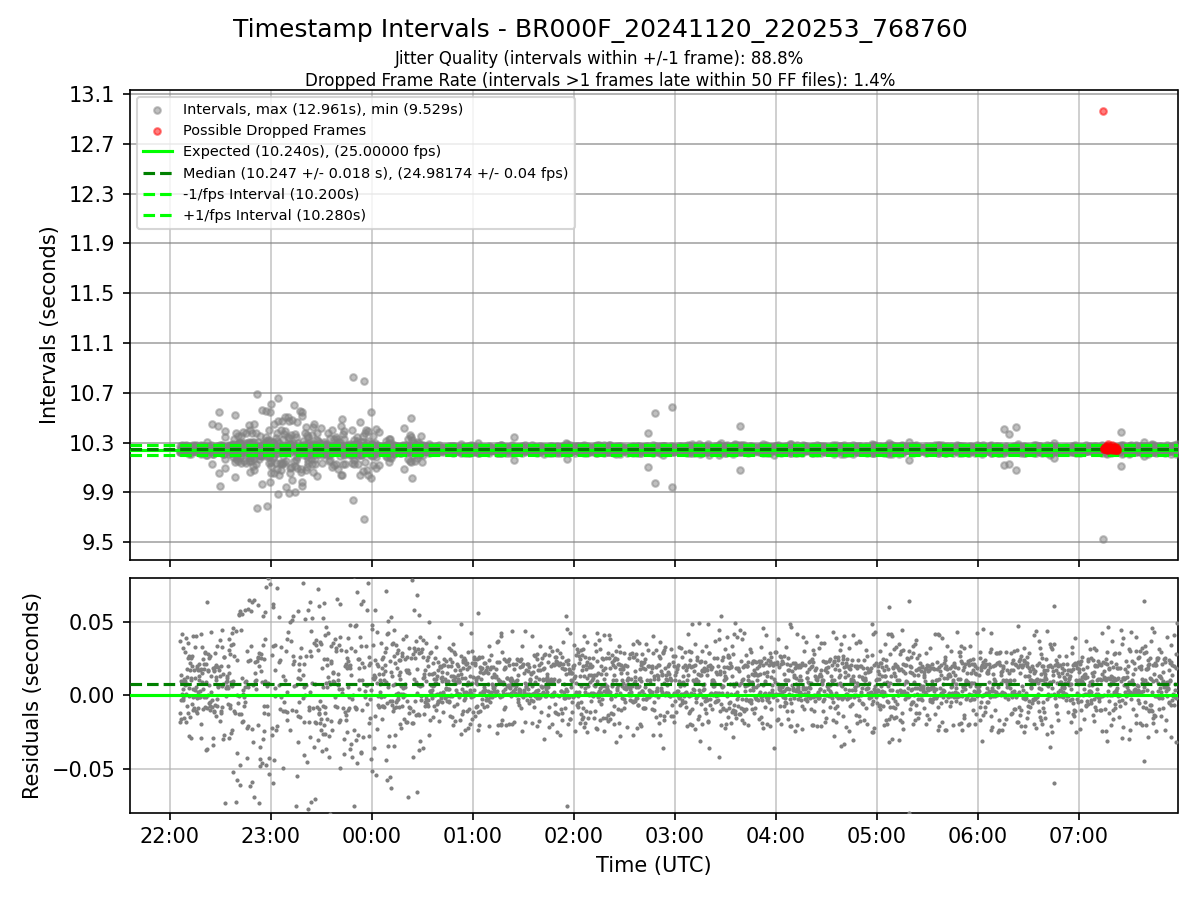
Task: Click the 12.7 y-axis tick label
Action: [x=93, y=145]
